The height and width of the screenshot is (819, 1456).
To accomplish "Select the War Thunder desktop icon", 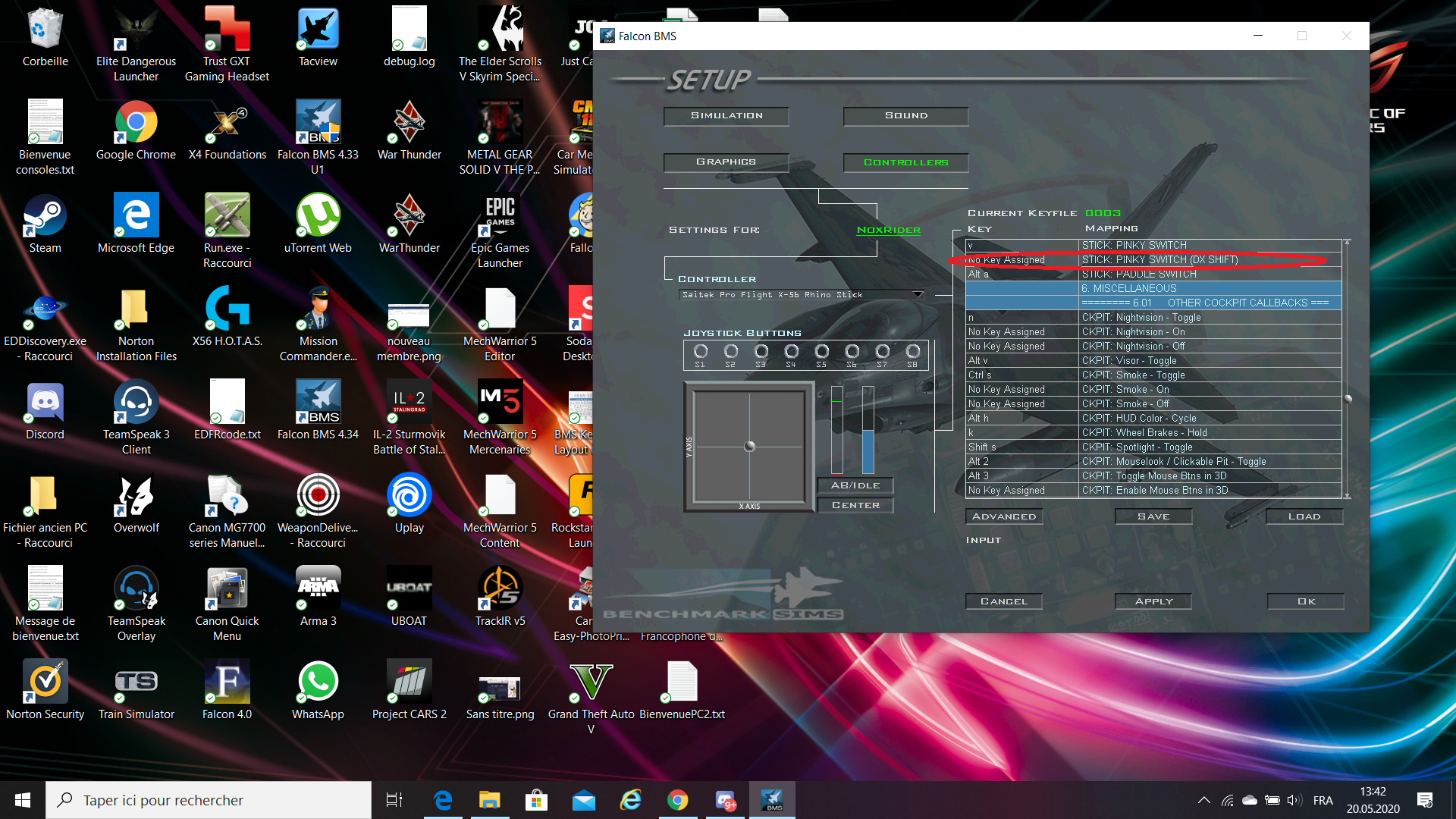I will (409, 131).
